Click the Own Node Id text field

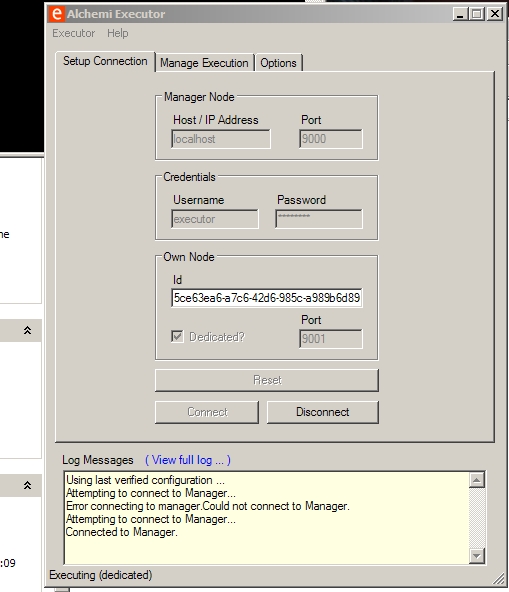267,298
